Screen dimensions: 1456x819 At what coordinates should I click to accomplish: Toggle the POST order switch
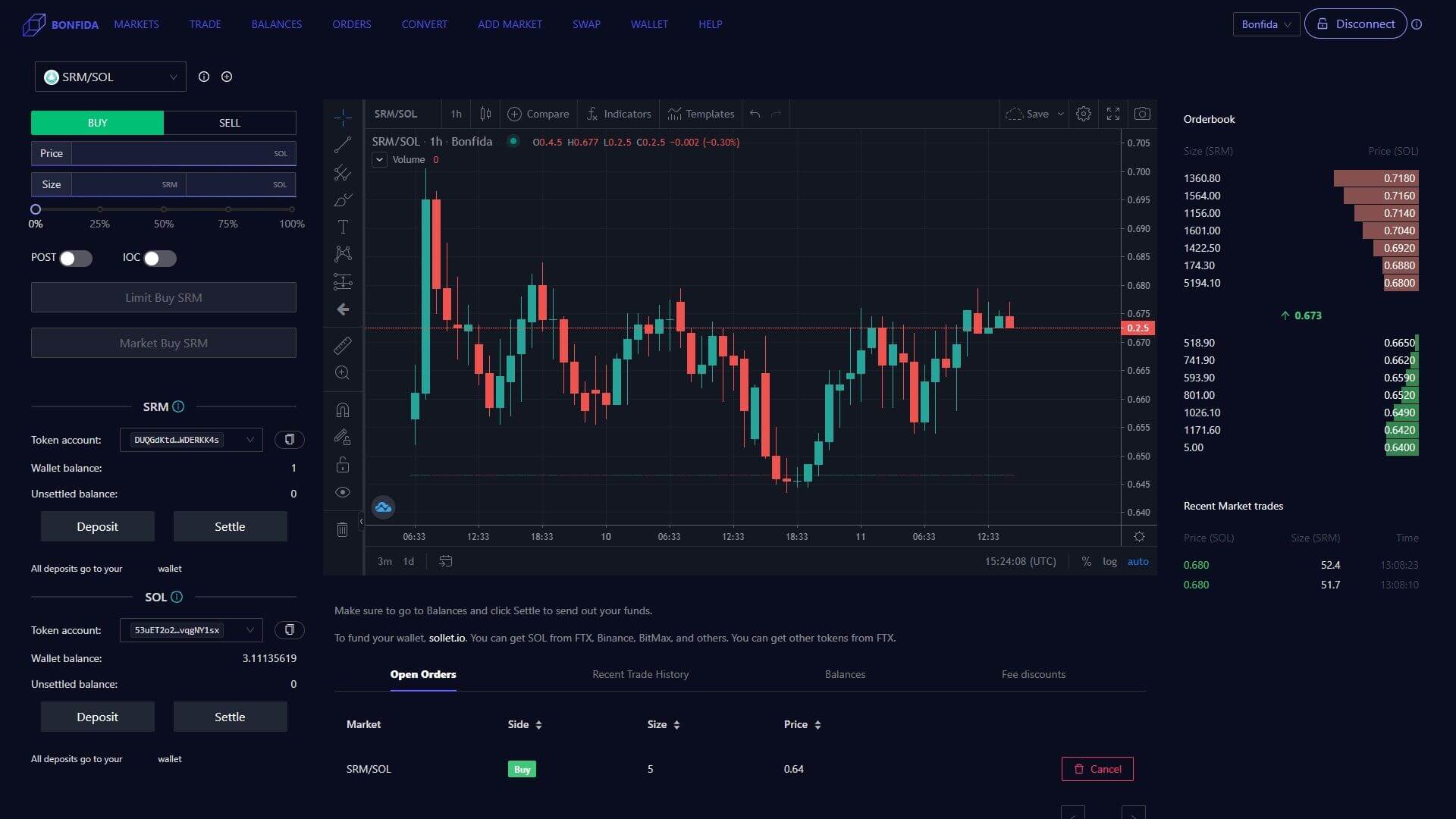point(76,259)
